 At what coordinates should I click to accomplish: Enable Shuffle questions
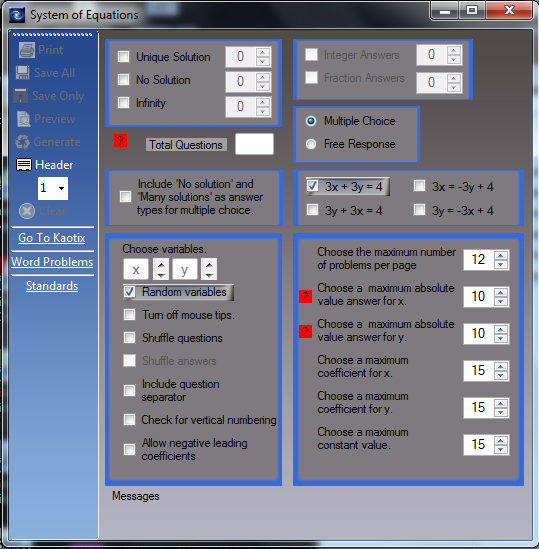point(129,338)
